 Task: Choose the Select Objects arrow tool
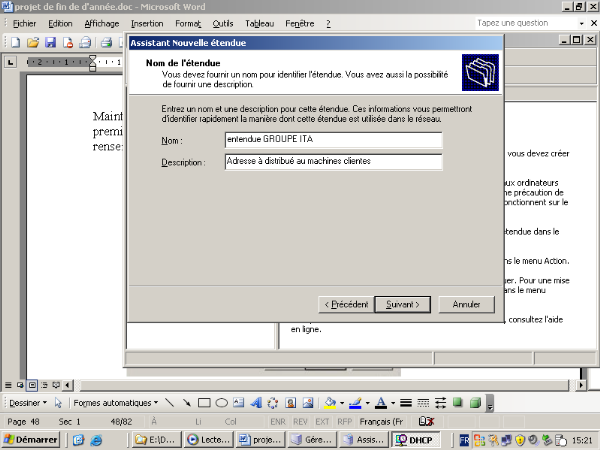(59, 403)
